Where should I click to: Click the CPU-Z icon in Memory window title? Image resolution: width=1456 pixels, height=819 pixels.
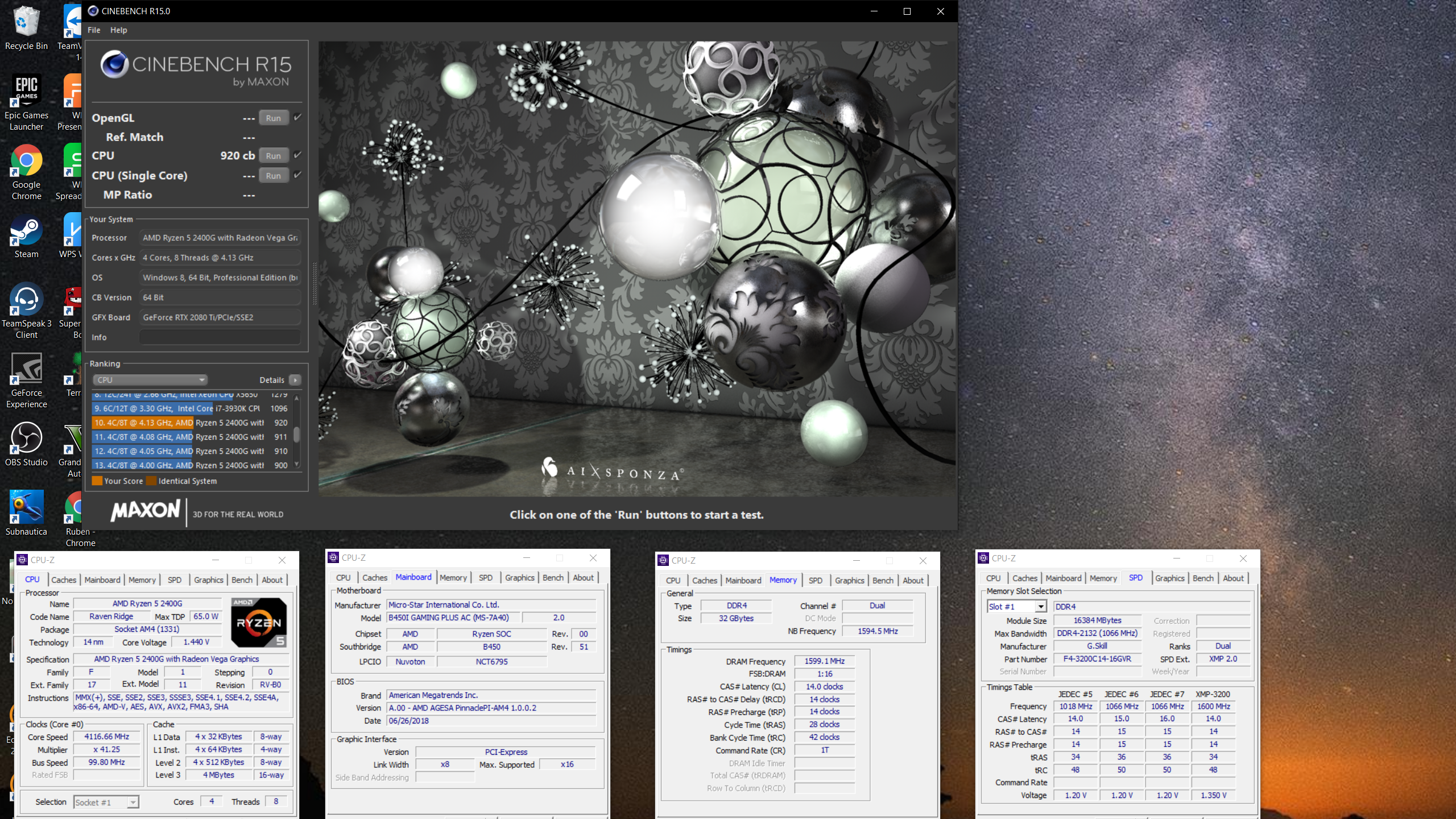(x=663, y=560)
